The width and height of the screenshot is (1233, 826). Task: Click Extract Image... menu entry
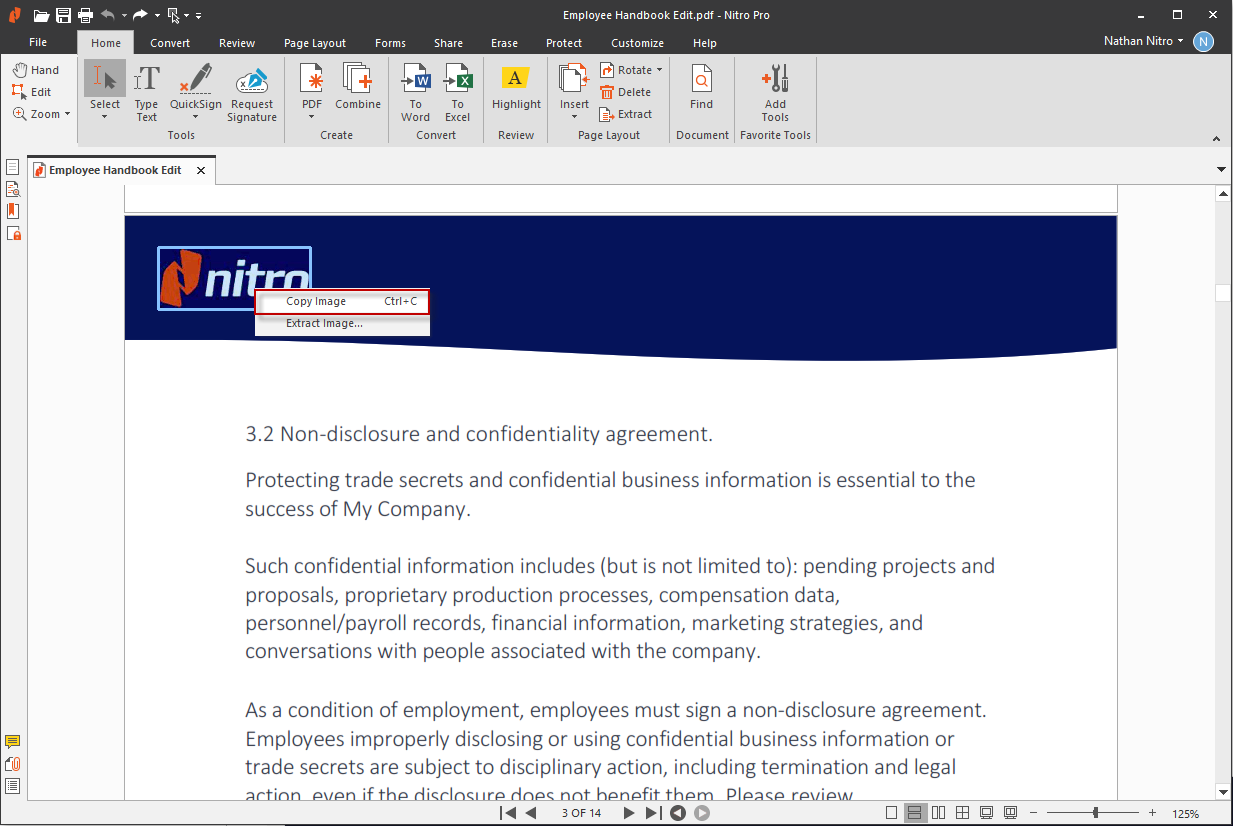[x=324, y=324]
